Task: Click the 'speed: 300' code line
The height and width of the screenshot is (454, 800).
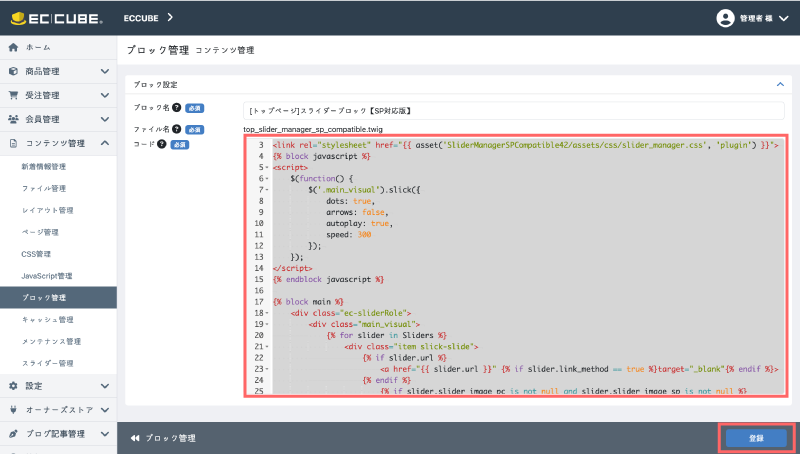Action: click(349, 235)
